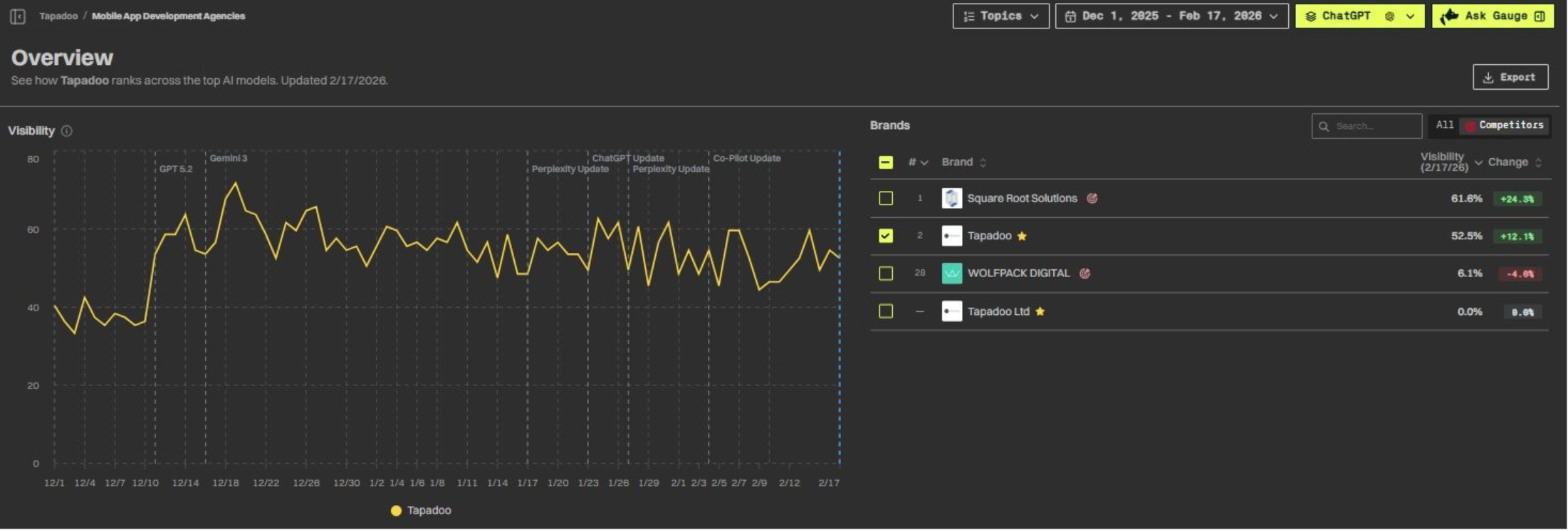Focus the brand Search field
The height and width of the screenshot is (530, 1568).
[1366, 126]
